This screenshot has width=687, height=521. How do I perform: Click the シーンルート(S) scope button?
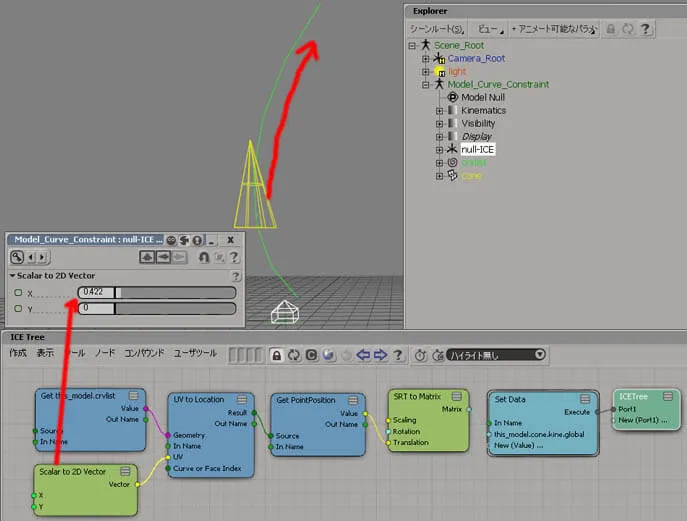(437, 29)
